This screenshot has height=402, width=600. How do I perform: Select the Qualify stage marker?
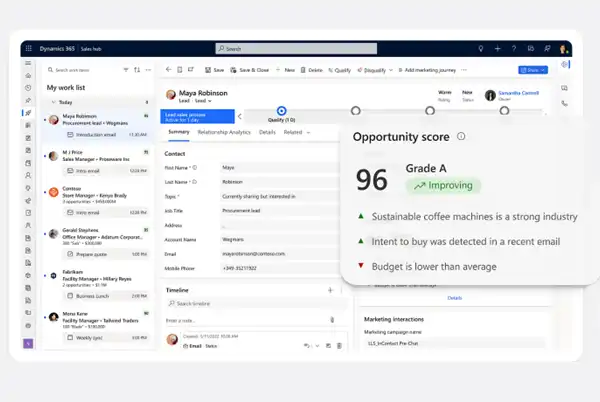(282, 111)
